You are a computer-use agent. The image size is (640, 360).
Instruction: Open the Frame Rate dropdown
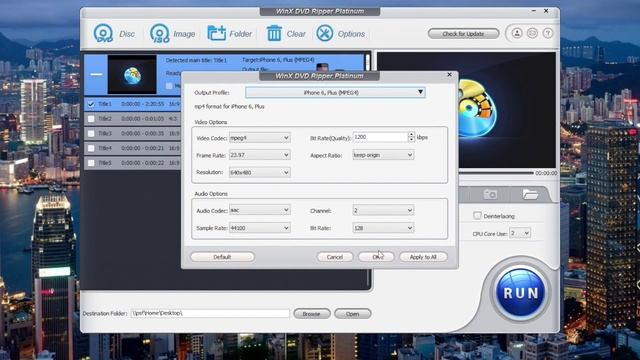pyautogui.click(x=260, y=155)
